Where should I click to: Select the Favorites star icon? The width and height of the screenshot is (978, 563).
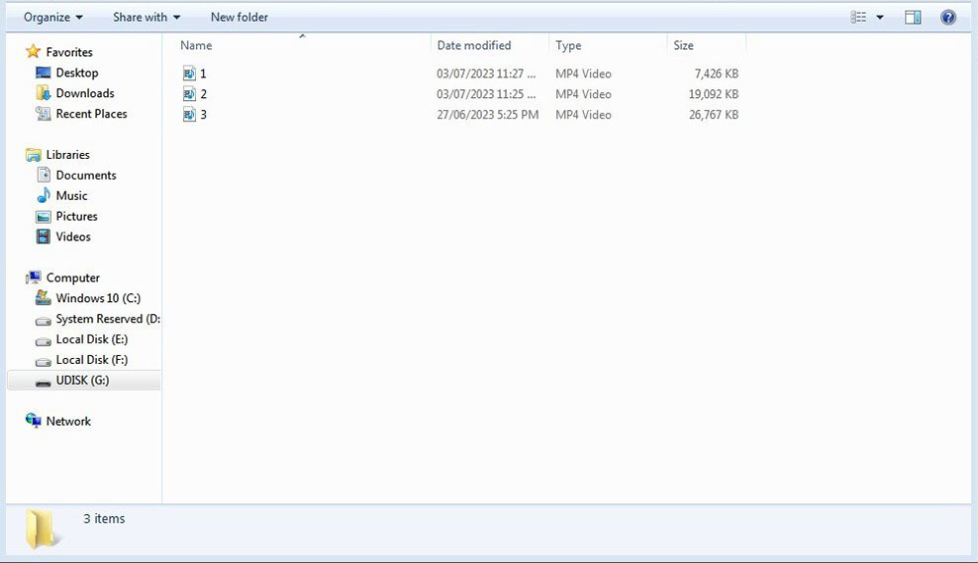click(33, 52)
